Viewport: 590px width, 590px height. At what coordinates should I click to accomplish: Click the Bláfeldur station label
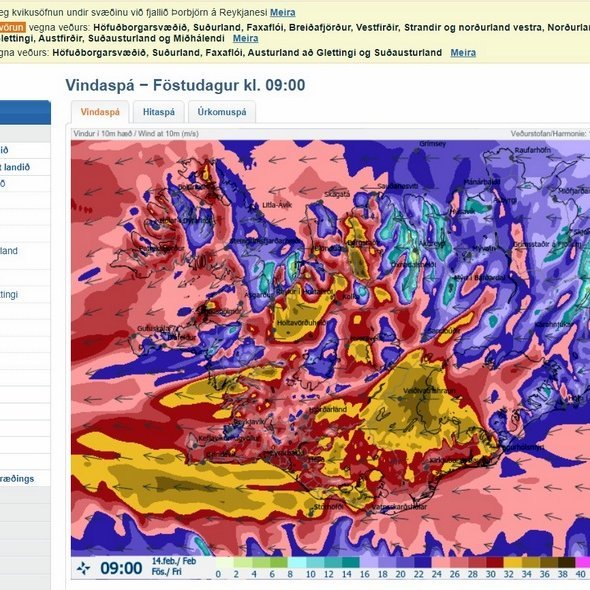(x=181, y=338)
